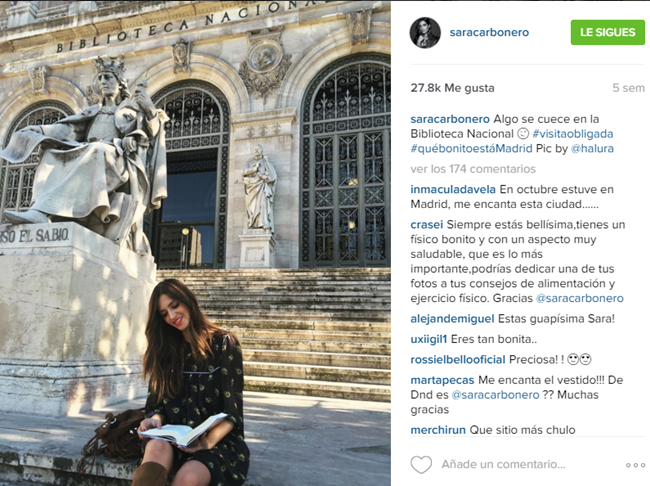Viewport: 650px width, 486px height.
Task: Click the 27.8k Me gusta likes count
Action: pyautogui.click(x=452, y=88)
